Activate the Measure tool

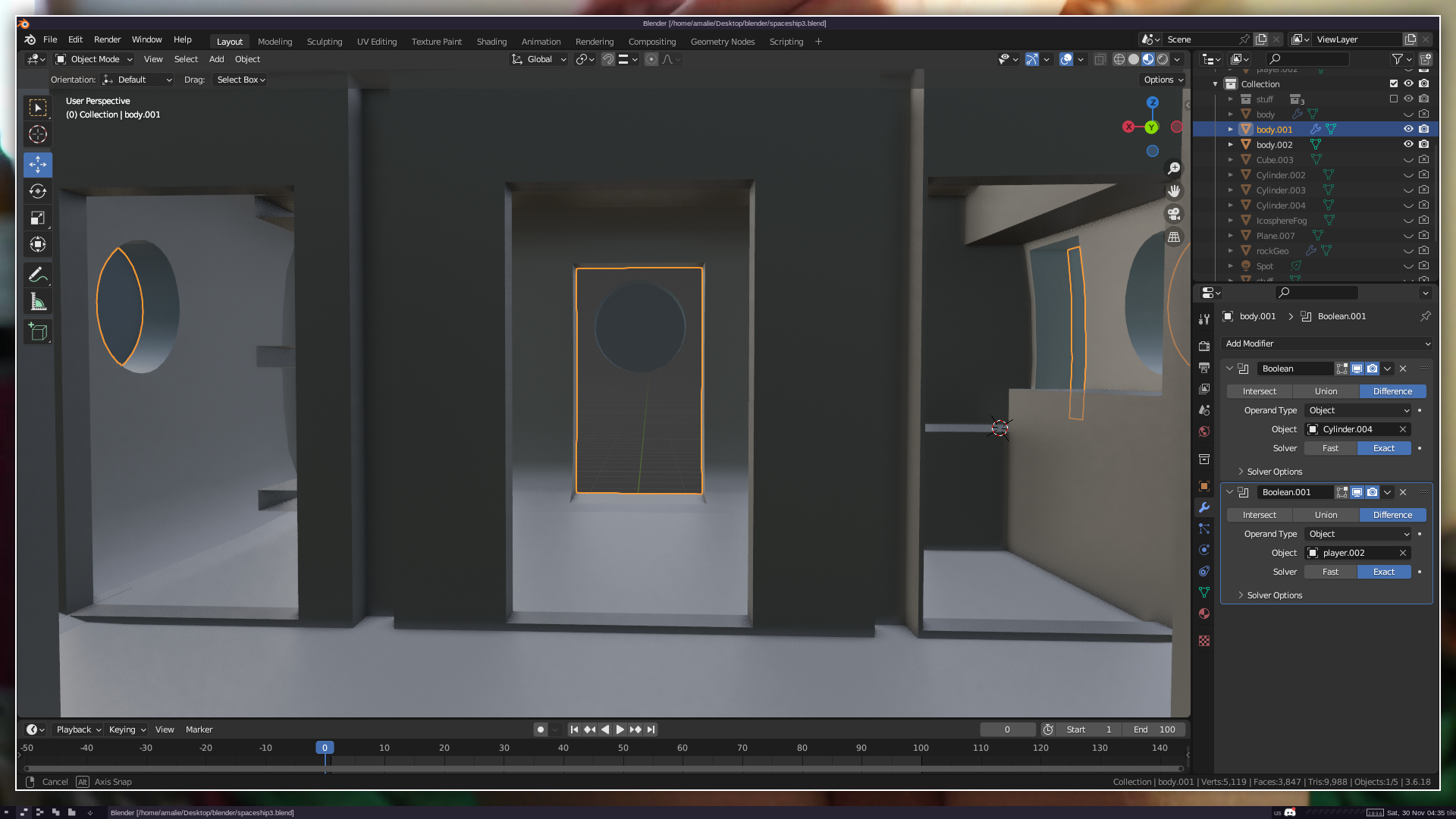(x=38, y=303)
